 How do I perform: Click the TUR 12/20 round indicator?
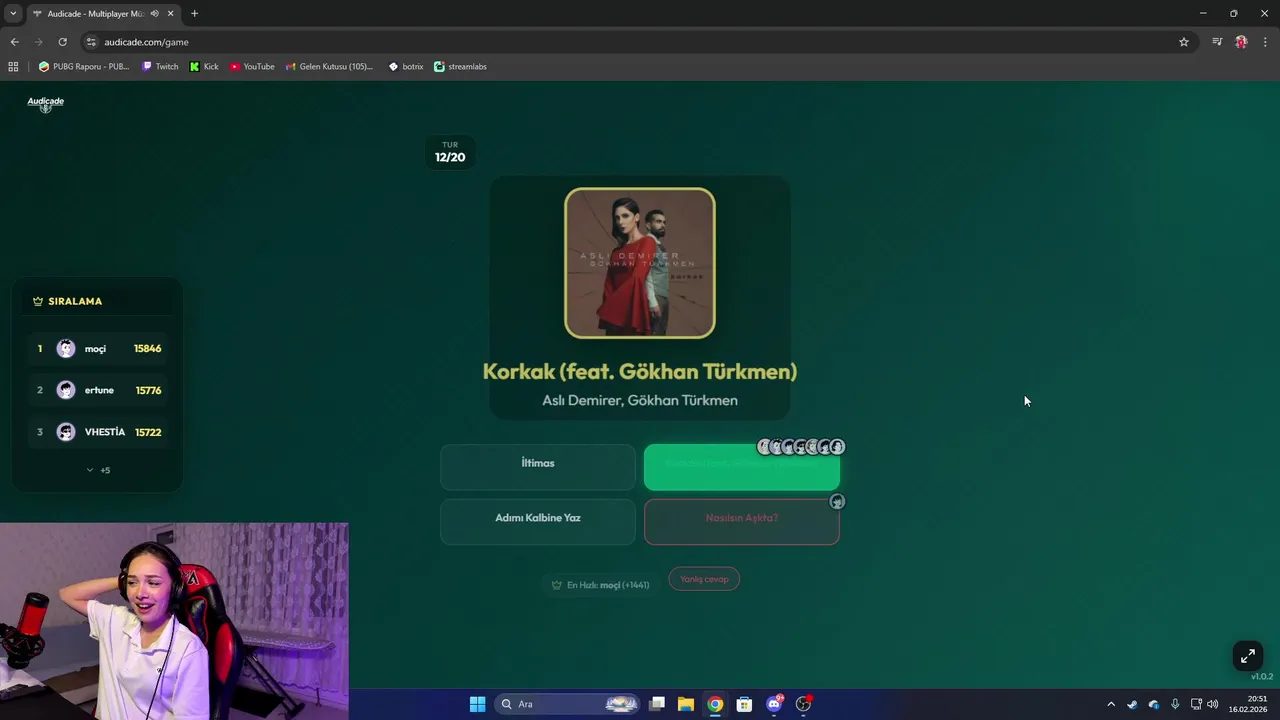click(x=450, y=152)
